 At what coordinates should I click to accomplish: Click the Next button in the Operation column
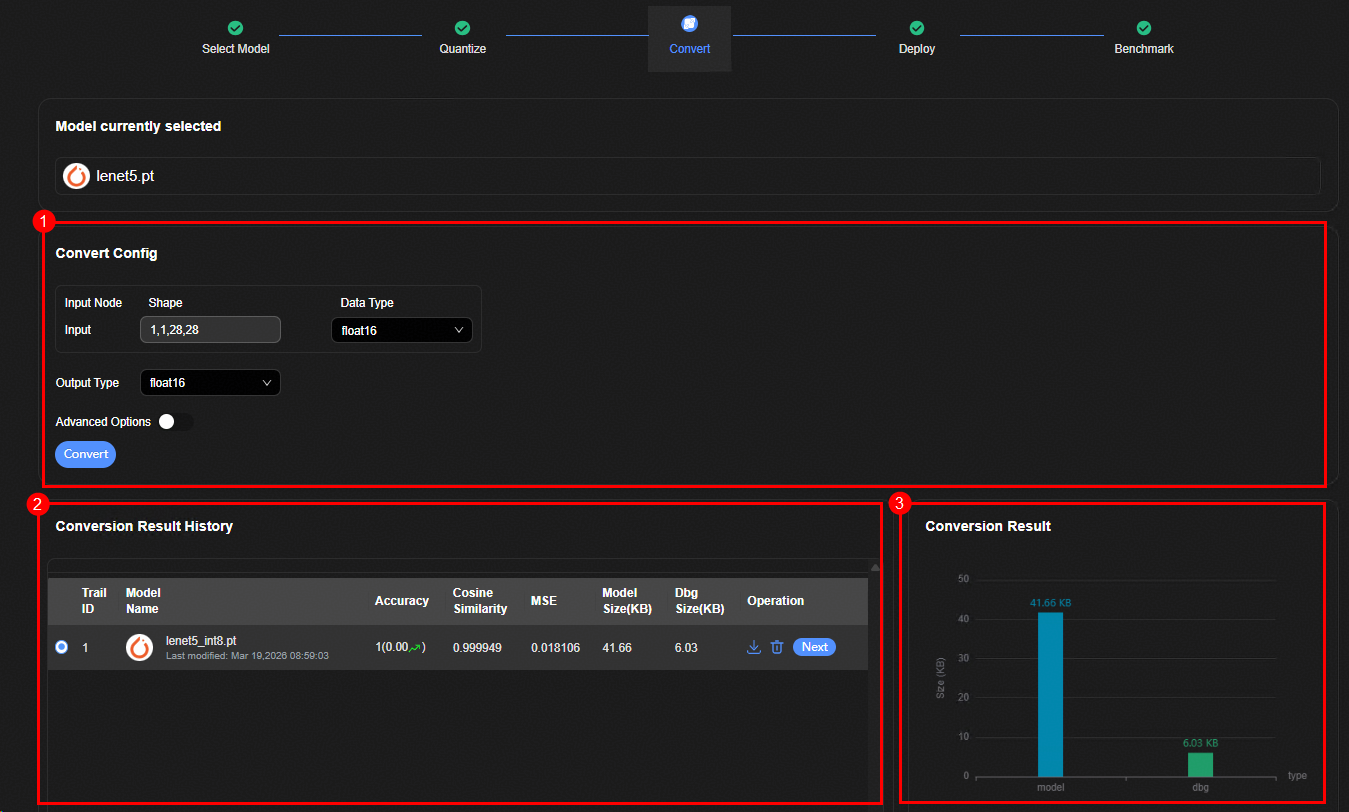click(814, 647)
